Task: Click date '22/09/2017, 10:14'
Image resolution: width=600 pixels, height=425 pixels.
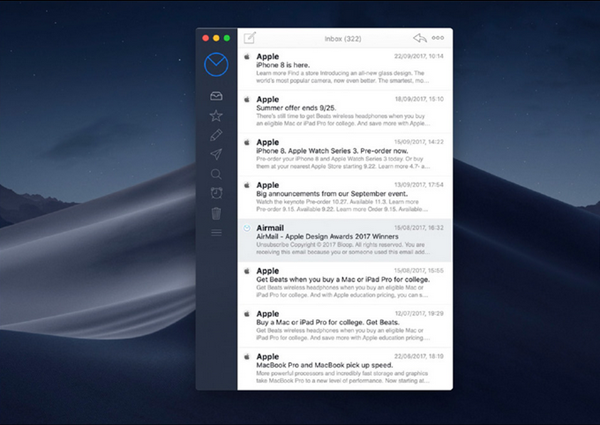Action: (419, 56)
